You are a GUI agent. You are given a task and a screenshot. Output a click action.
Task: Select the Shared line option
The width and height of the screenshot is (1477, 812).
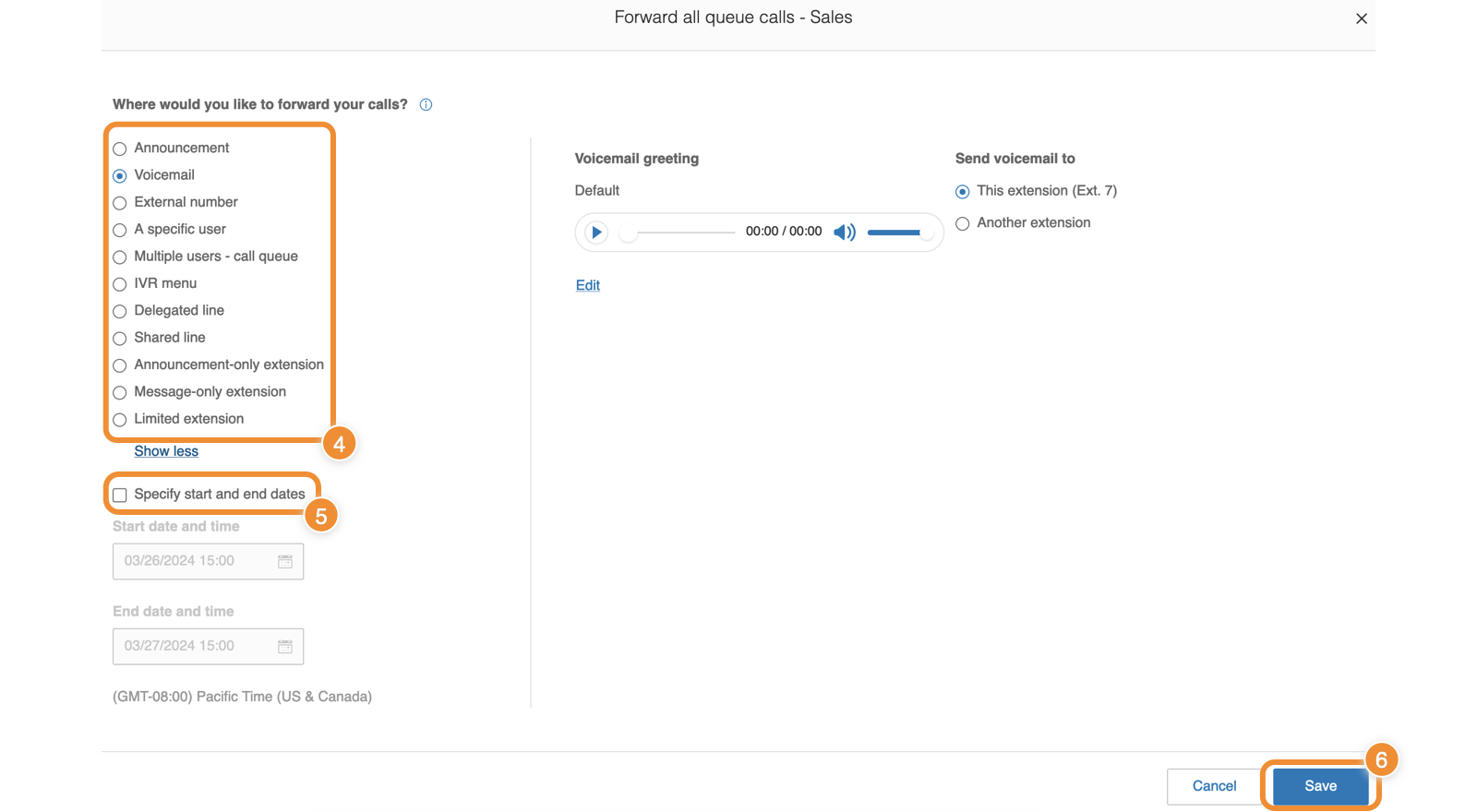(120, 339)
